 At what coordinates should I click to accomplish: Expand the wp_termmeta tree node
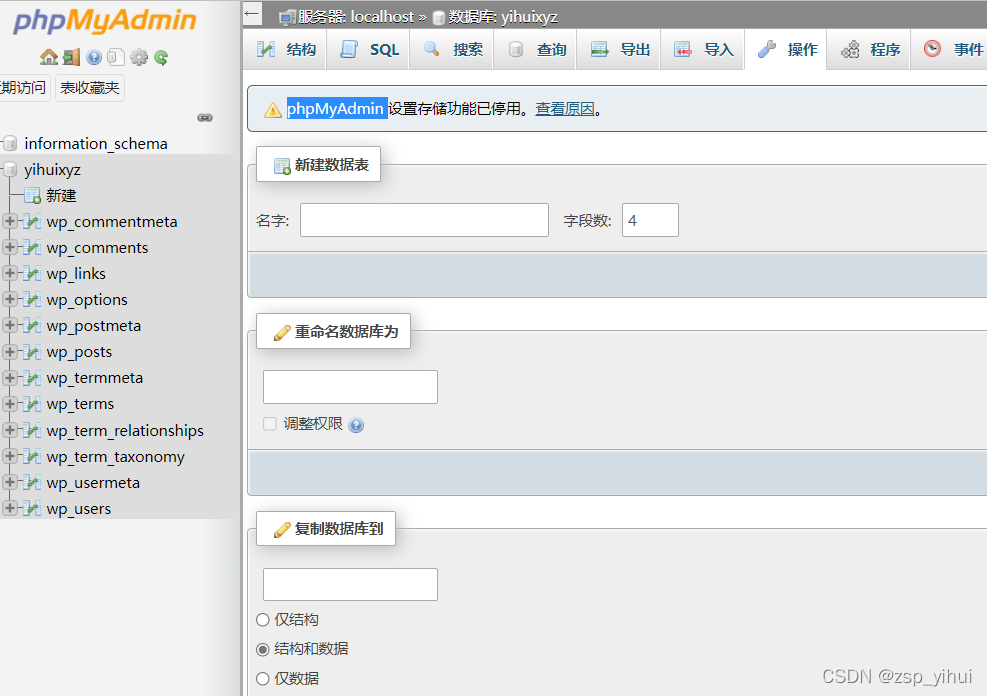[9, 377]
